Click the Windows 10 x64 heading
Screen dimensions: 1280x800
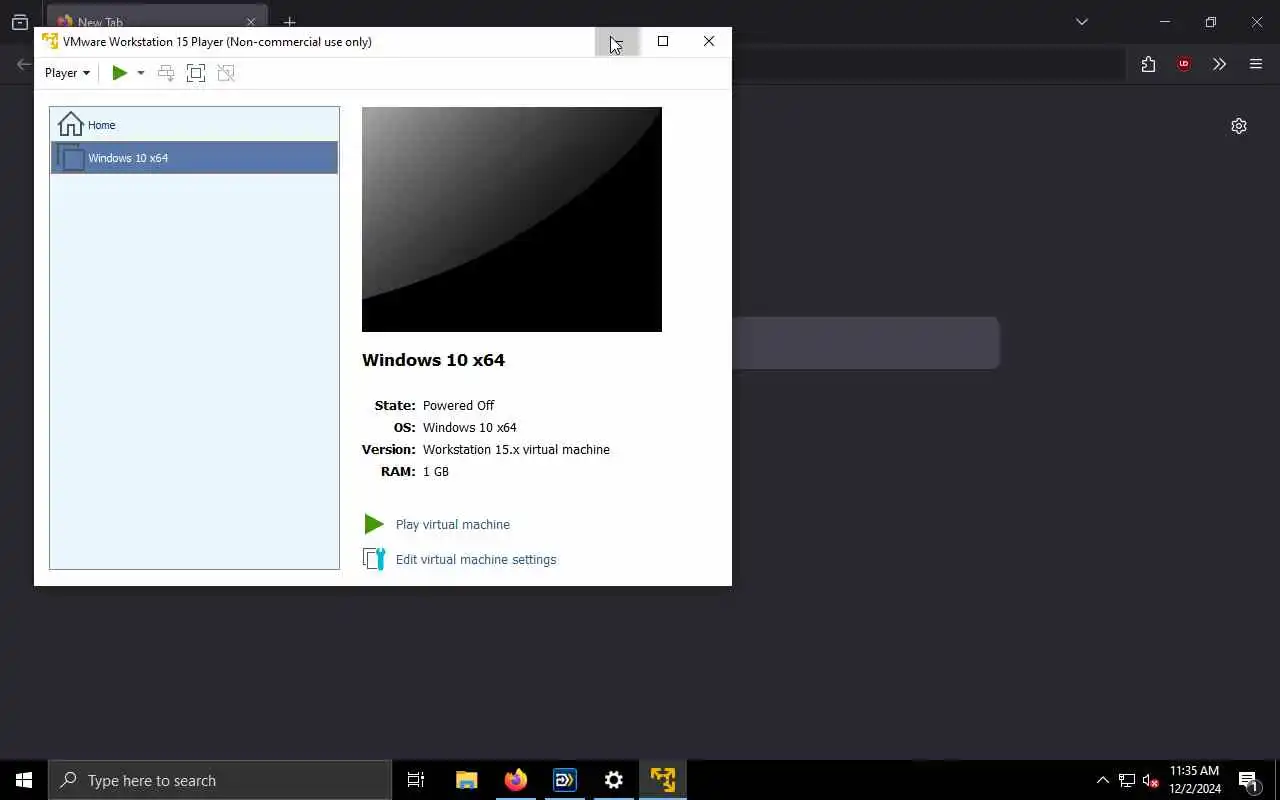coord(433,360)
